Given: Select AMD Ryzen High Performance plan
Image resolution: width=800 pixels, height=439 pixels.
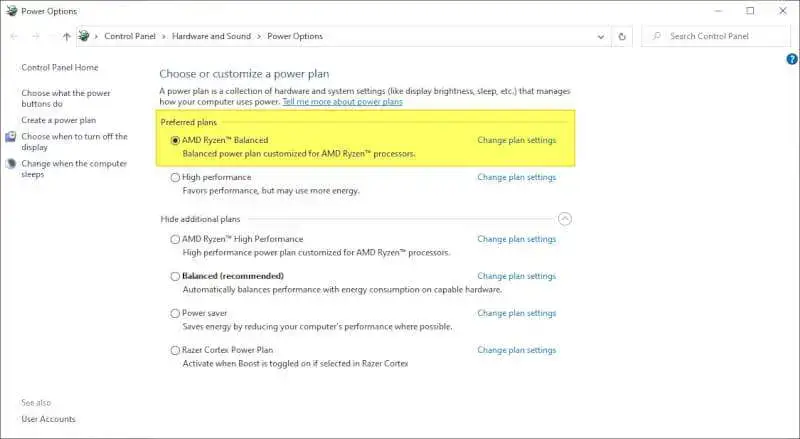Looking at the screenshot, I should click(x=175, y=239).
